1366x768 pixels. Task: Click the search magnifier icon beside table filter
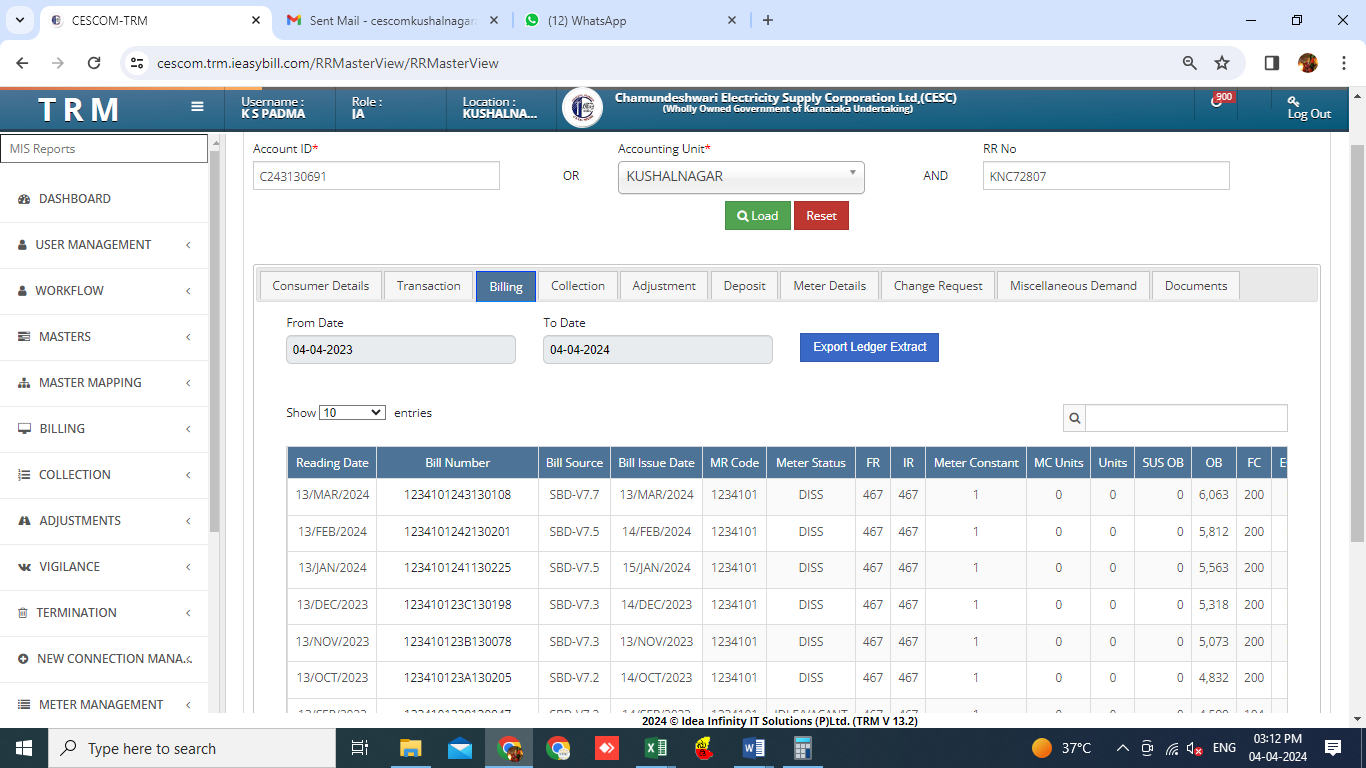(1074, 418)
